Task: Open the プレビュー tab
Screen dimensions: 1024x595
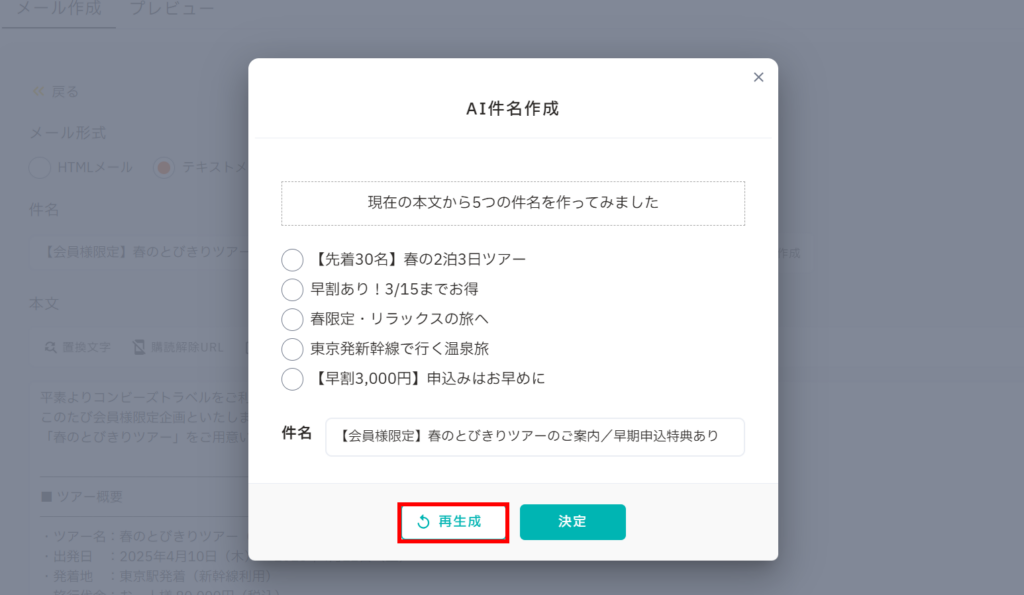Action: tap(172, 9)
